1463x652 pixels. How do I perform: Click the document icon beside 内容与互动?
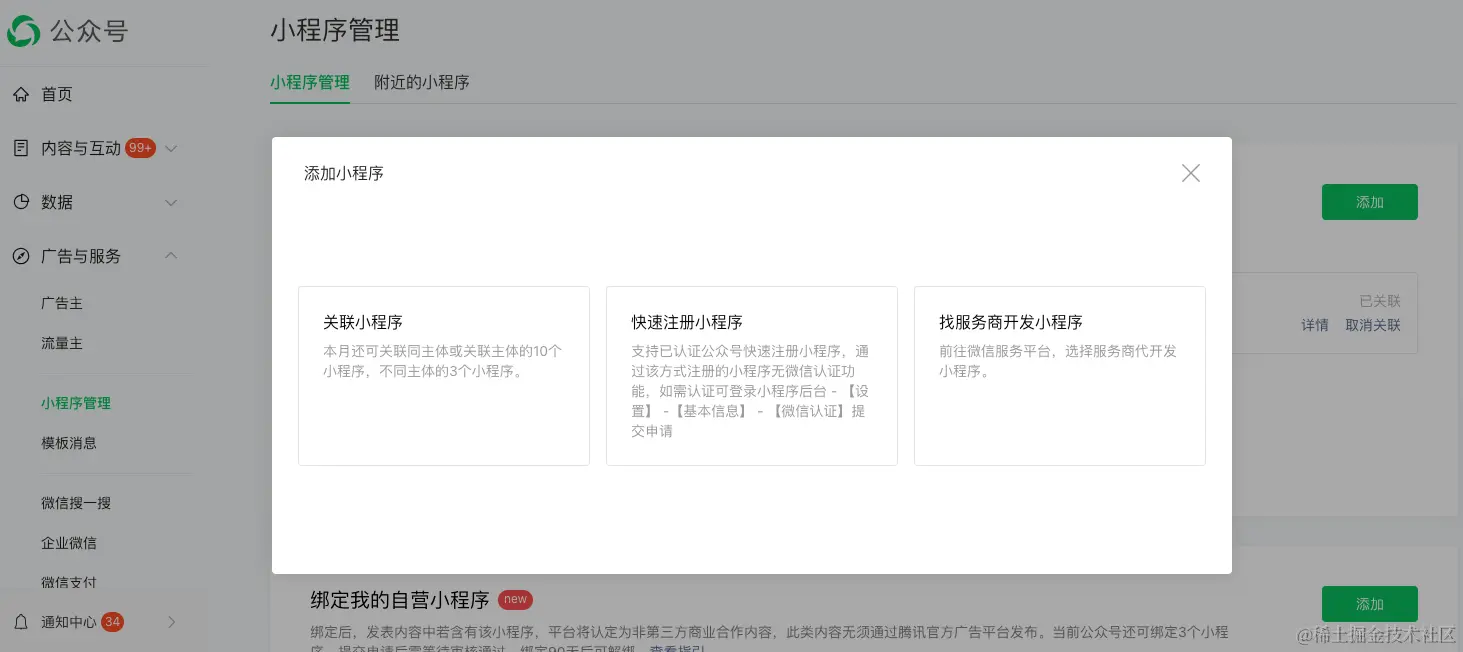pyautogui.click(x=21, y=148)
